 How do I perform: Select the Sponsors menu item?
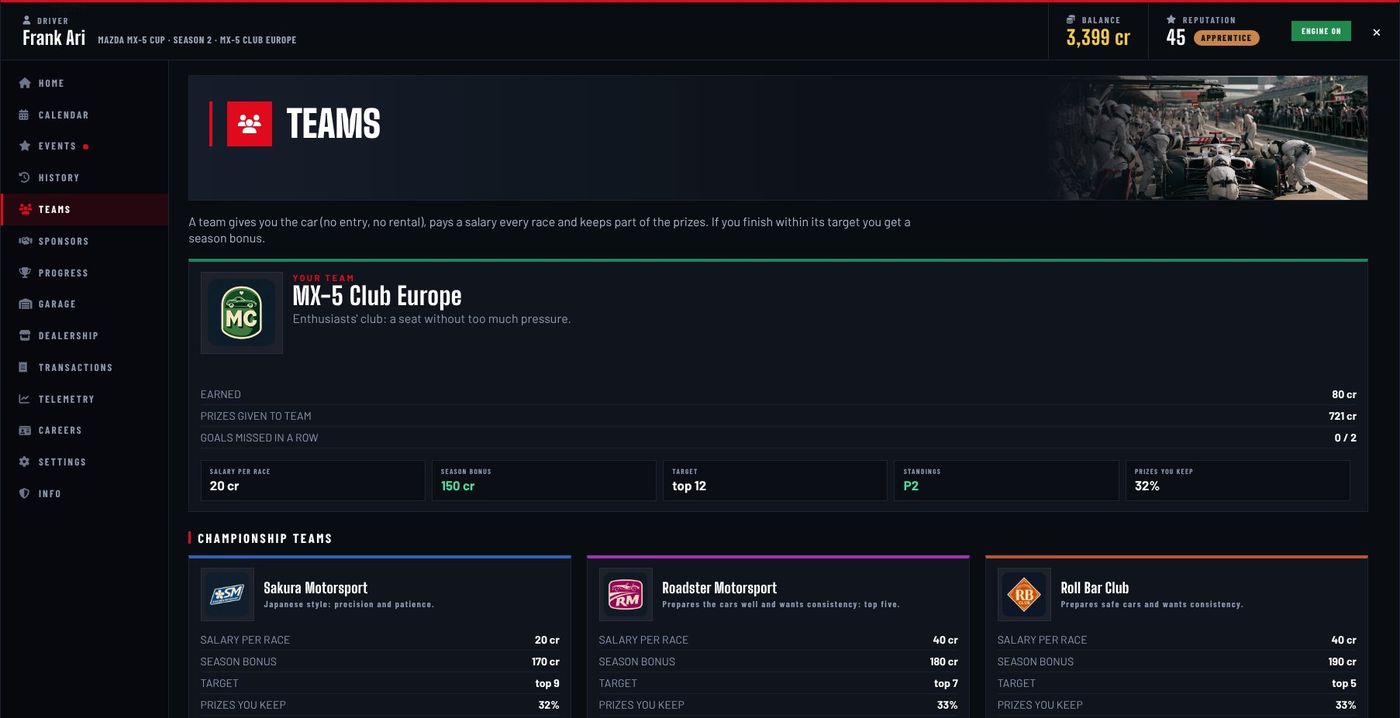click(x=84, y=241)
